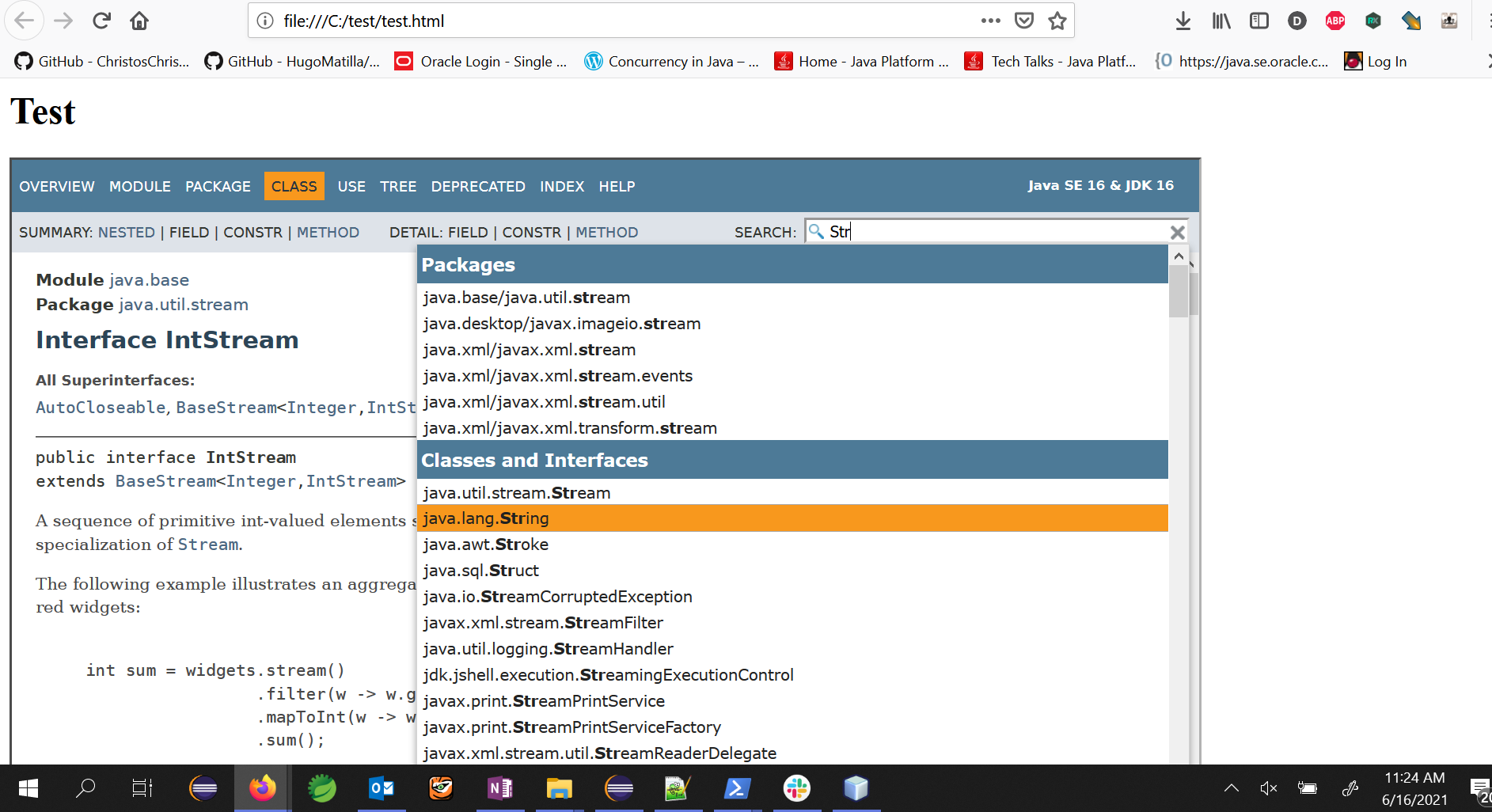Bookmark this page with the star icon
Viewport: 1492px width, 812px height.
click(1057, 21)
